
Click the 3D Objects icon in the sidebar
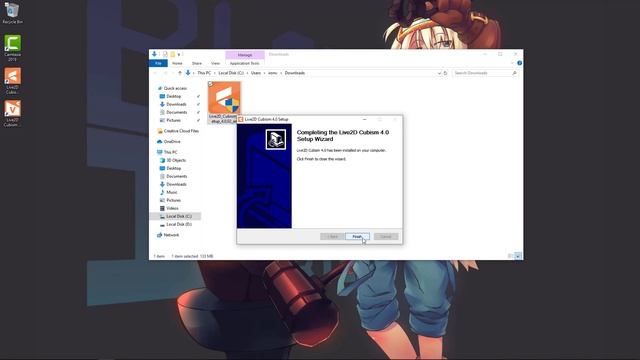(x=162, y=160)
